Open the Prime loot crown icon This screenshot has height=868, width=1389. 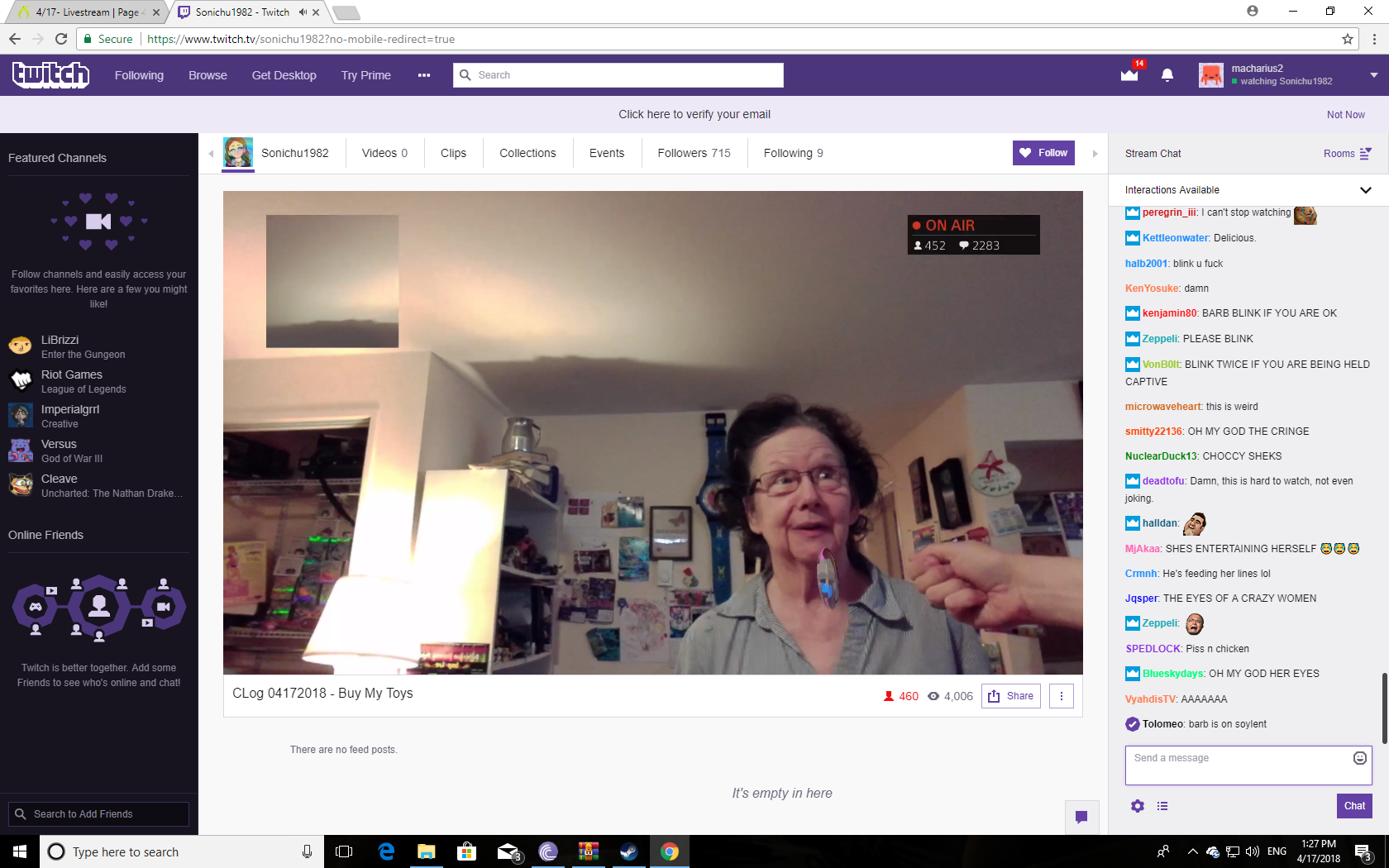1129,75
